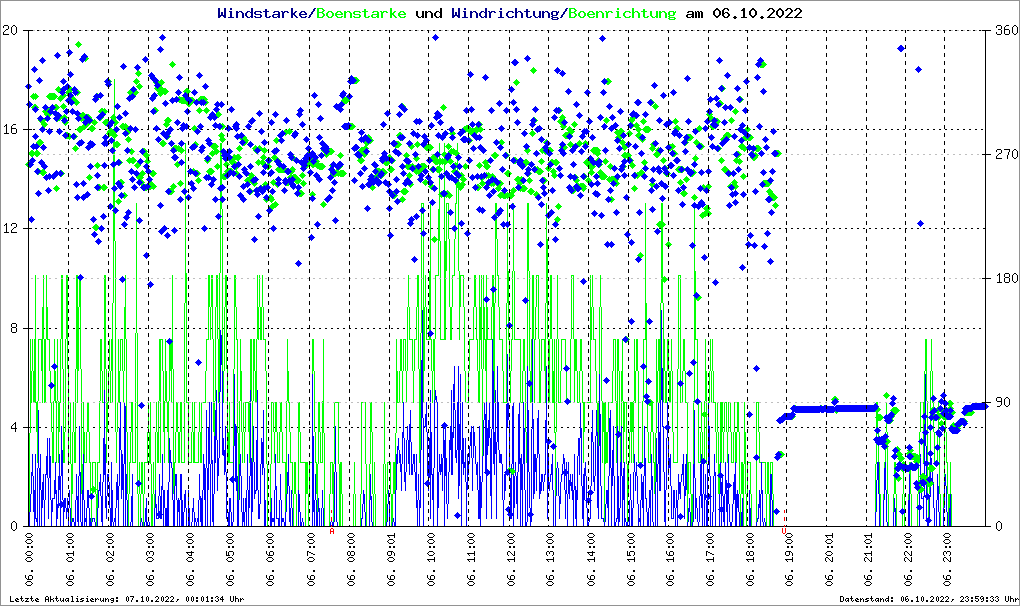Select the green "Boenrichtung" word in the title
The width and height of the screenshot is (1020, 606).
[622, 14]
